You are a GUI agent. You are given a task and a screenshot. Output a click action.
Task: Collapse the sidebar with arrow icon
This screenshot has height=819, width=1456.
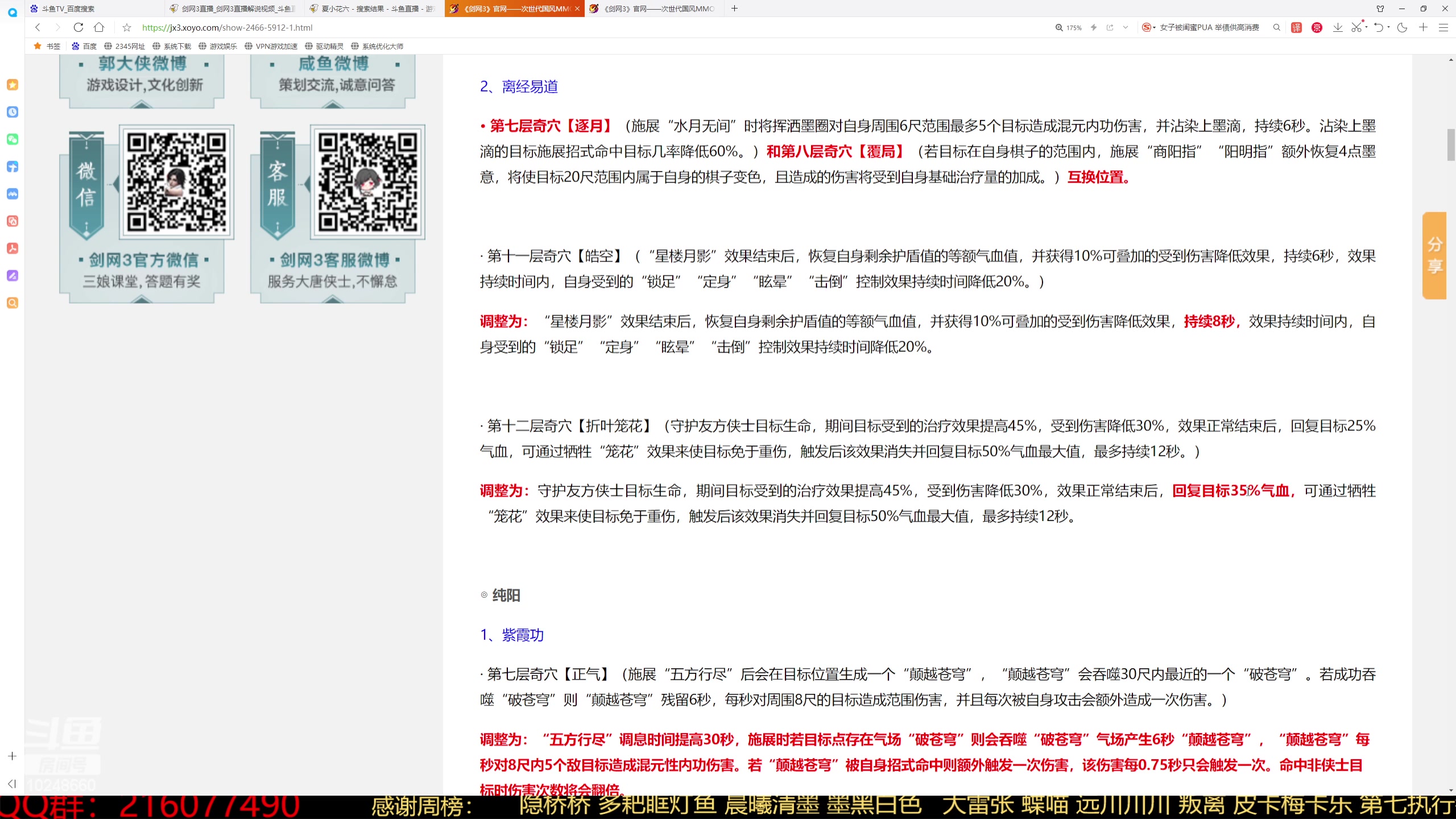tap(13, 784)
